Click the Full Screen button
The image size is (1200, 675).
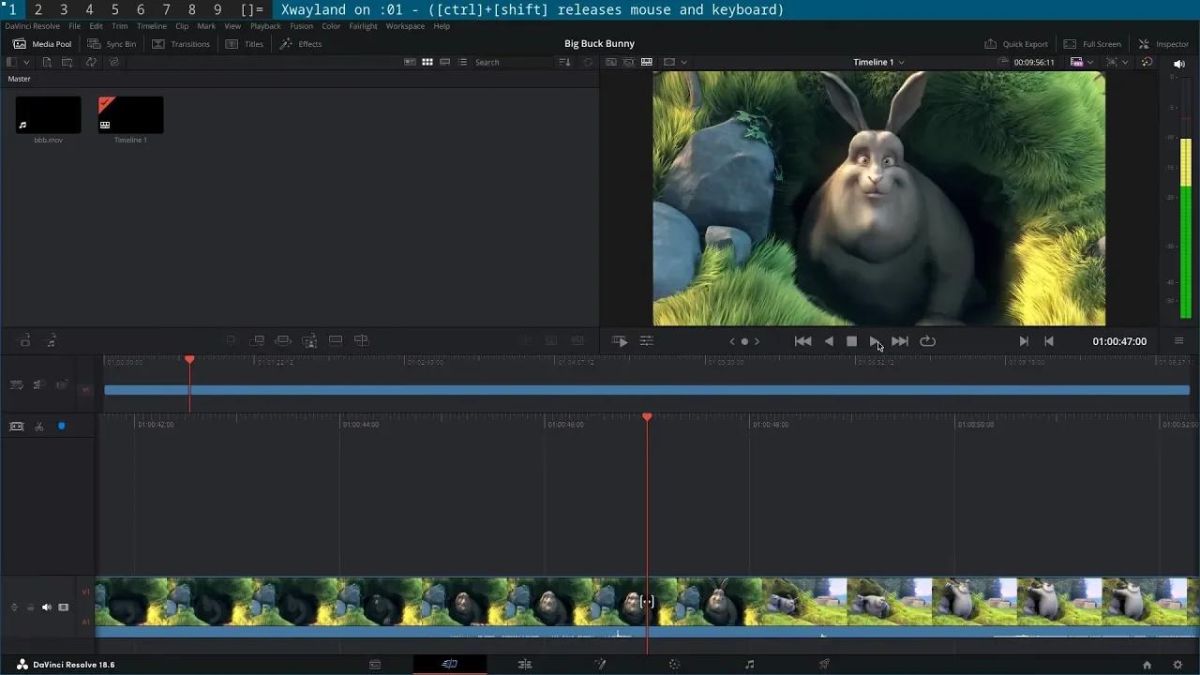tap(1092, 44)
